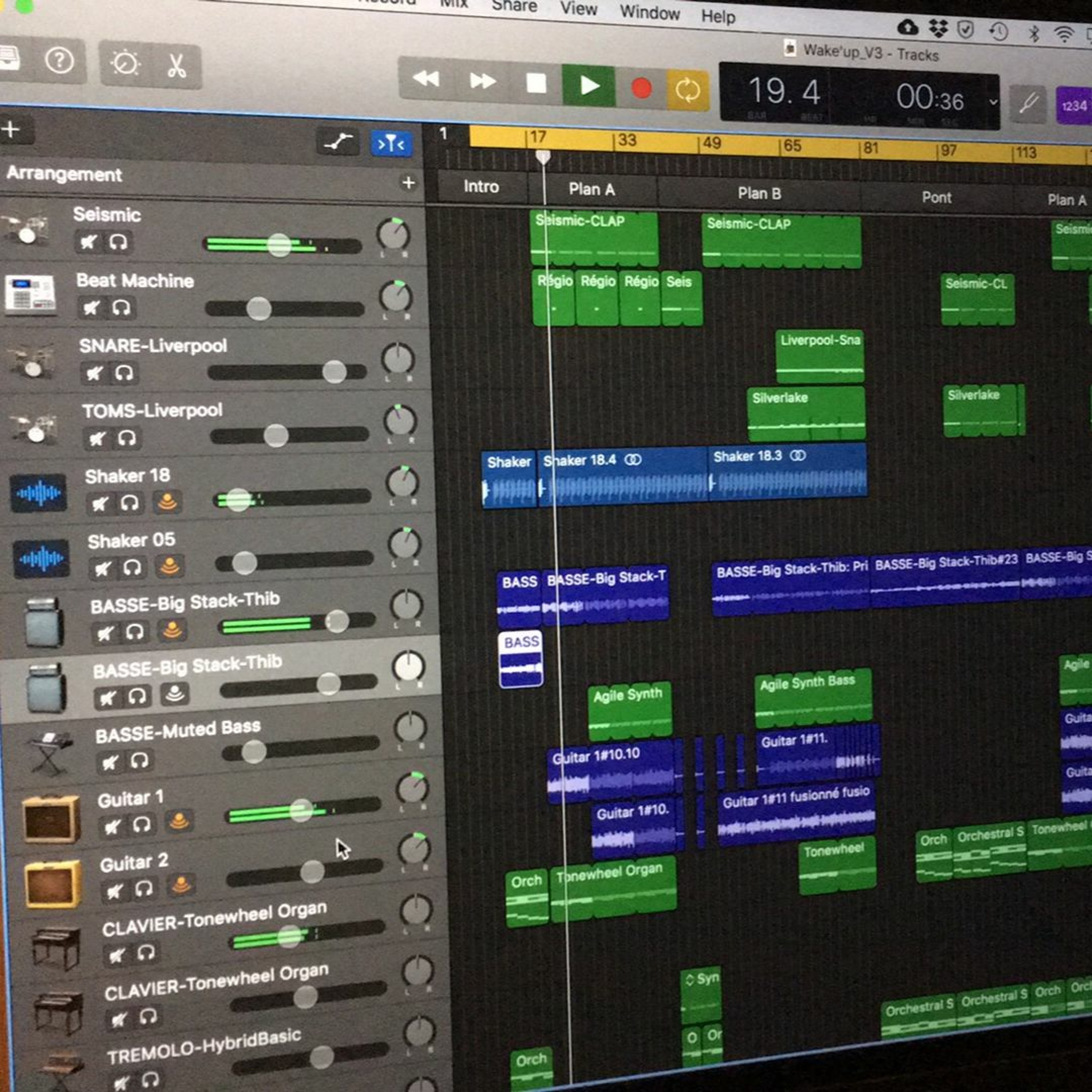Open the LCD display mode dropdown arrow

tap(993, 102)
